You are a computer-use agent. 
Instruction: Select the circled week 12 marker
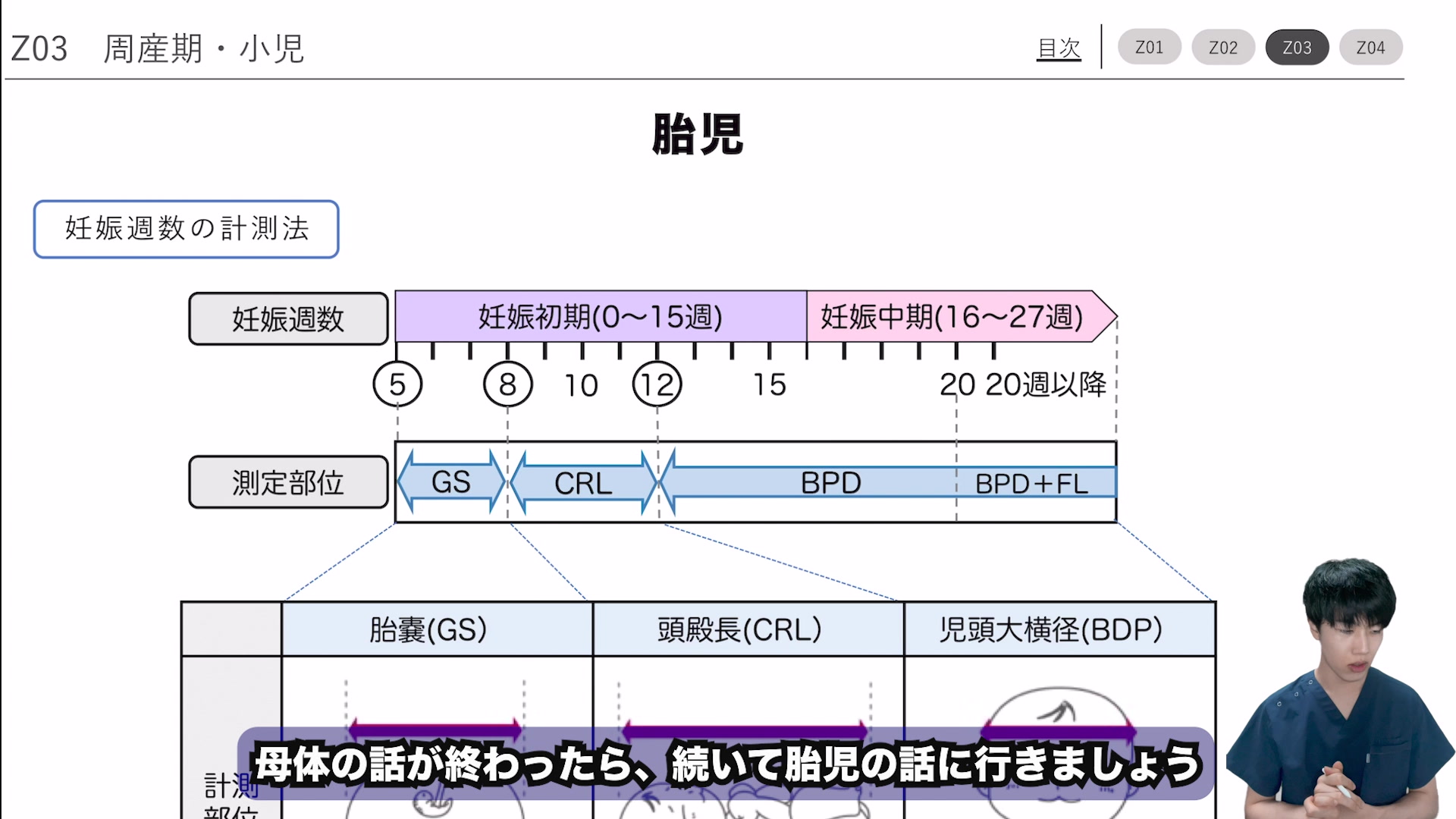point(657,384)
